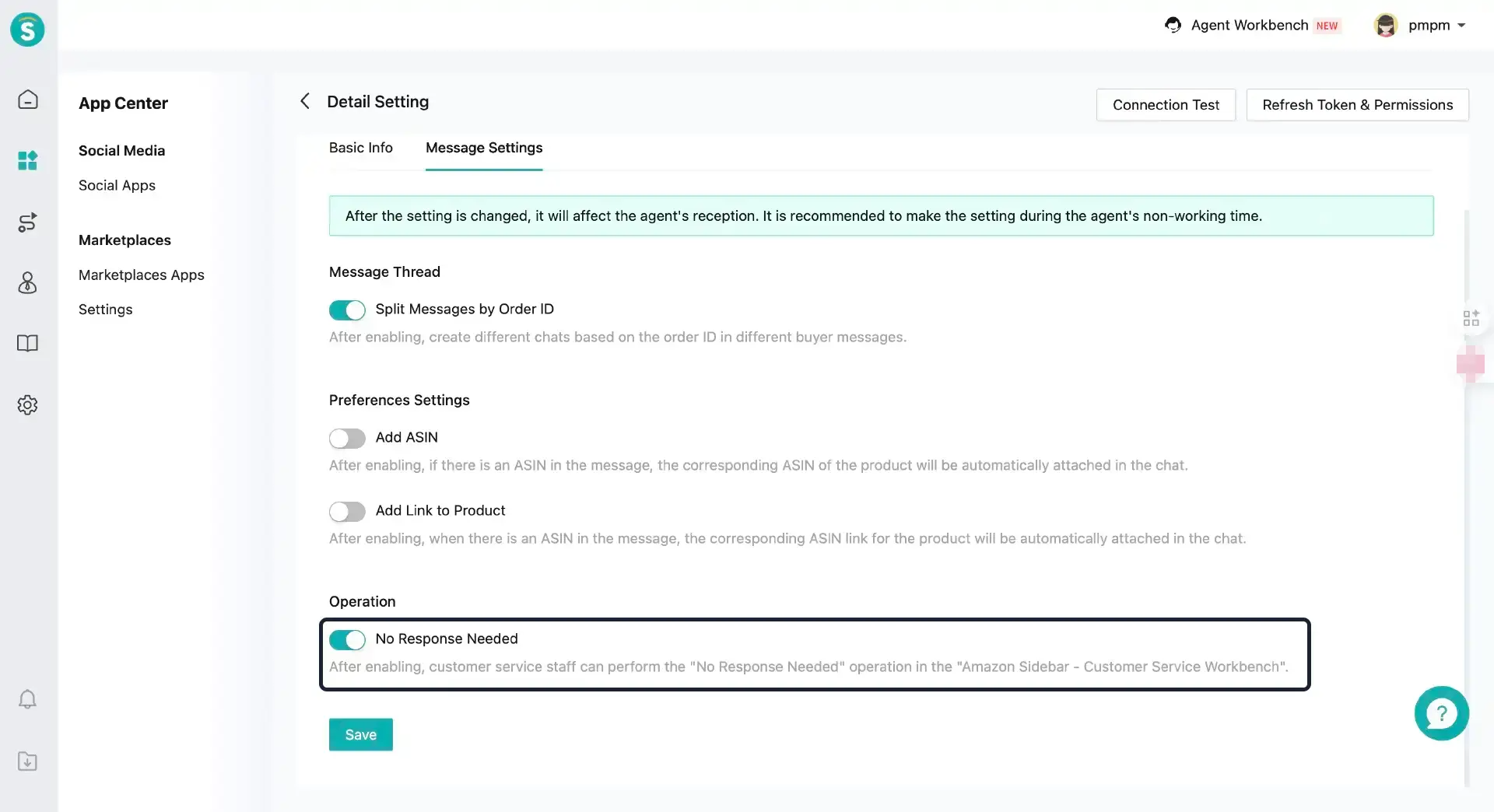Screen dimensions: 1494x812
Task: Click the Agent Workbench headset icon
Action: click(x=1173, y=25)
